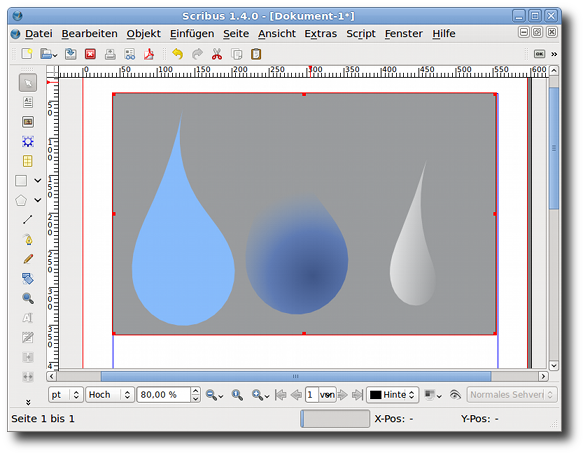Select the Freehand pencil tool
The image size is (585, 455).
pyautogui.click(x=28, y=259)
